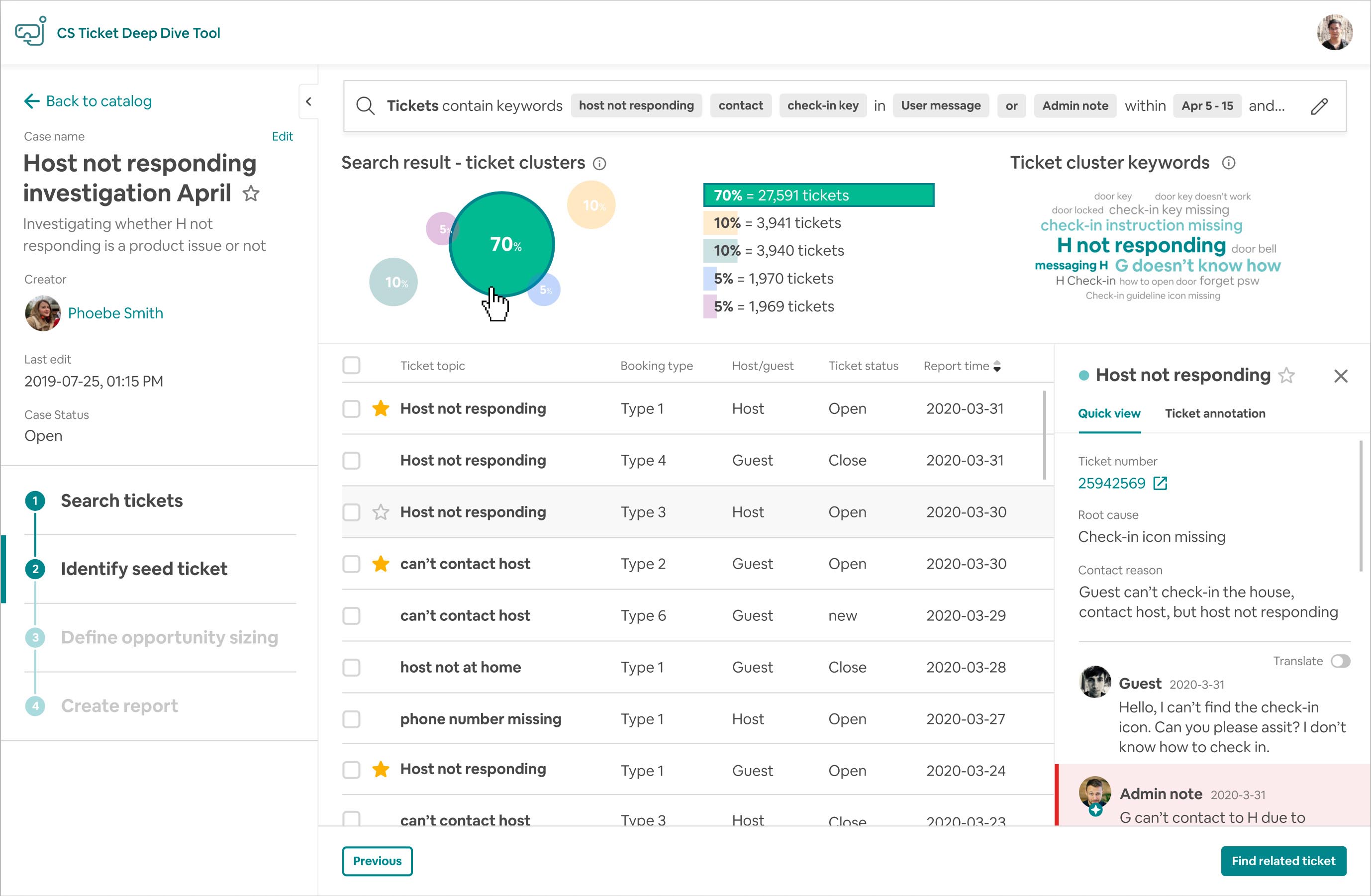Click Find related ticket button

click(x=1283, y=861)
